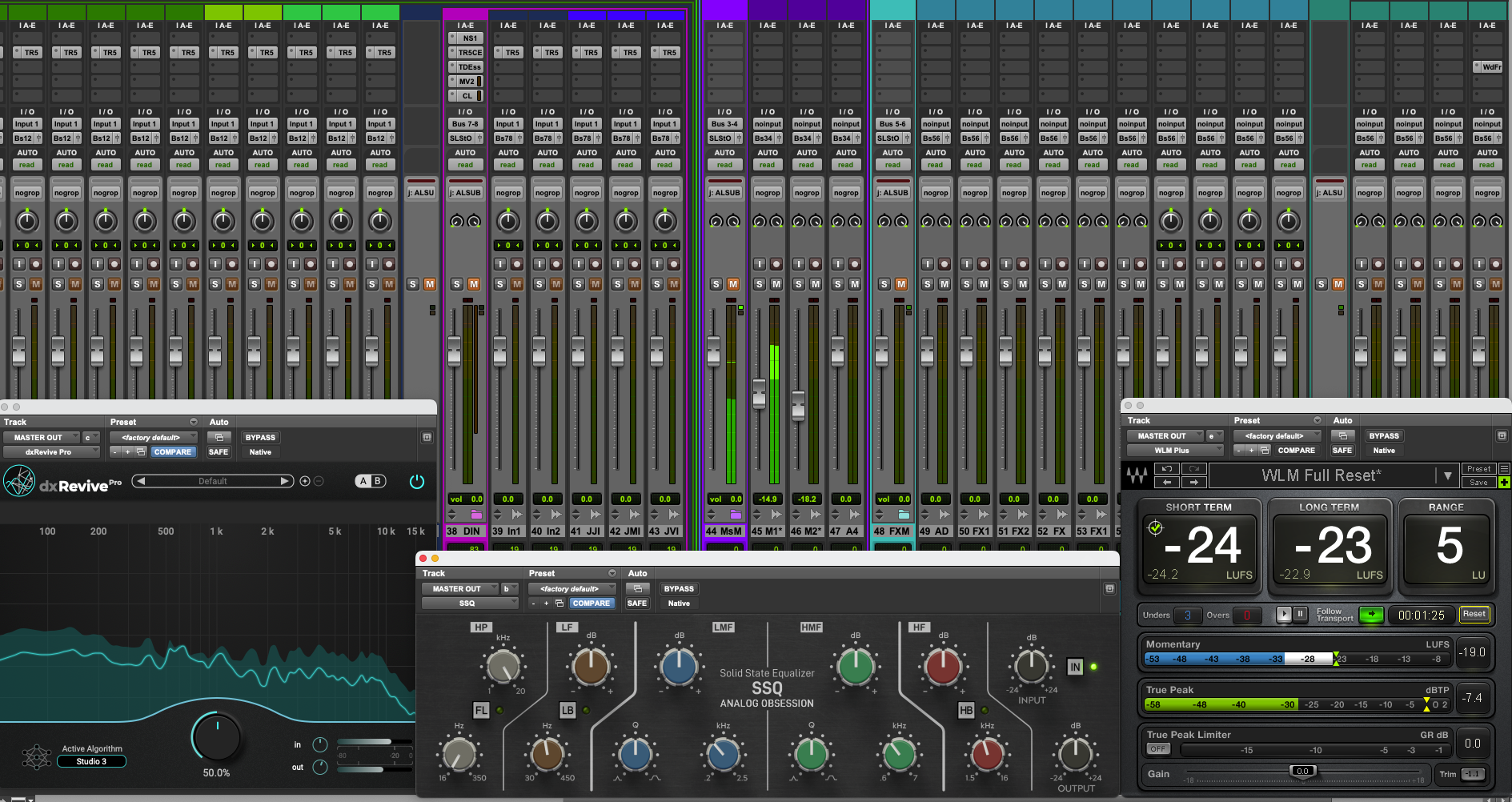The image size is (1512, 802).
Task: Pause WLM metering with the pause button
Action: (1301, 615)
